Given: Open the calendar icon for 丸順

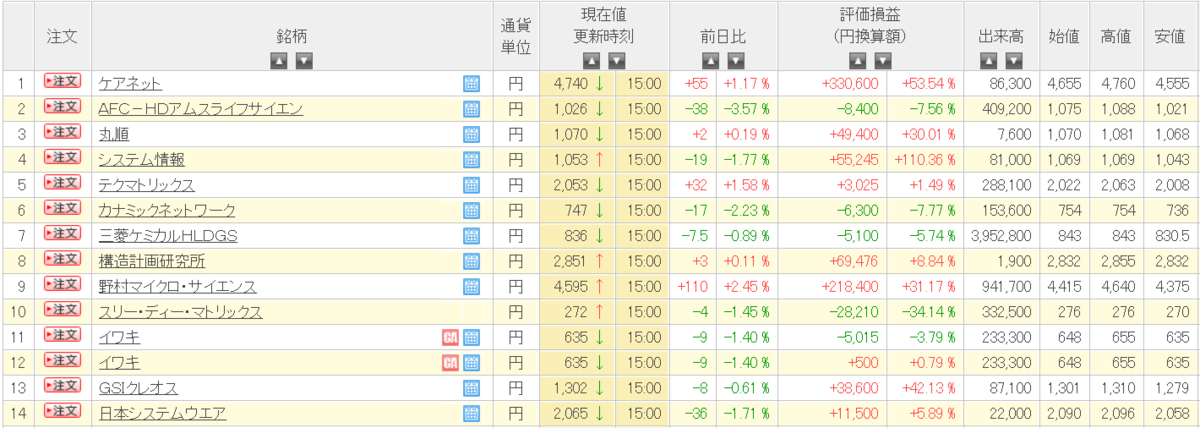Looking at the screenshot, I should 472,134.
